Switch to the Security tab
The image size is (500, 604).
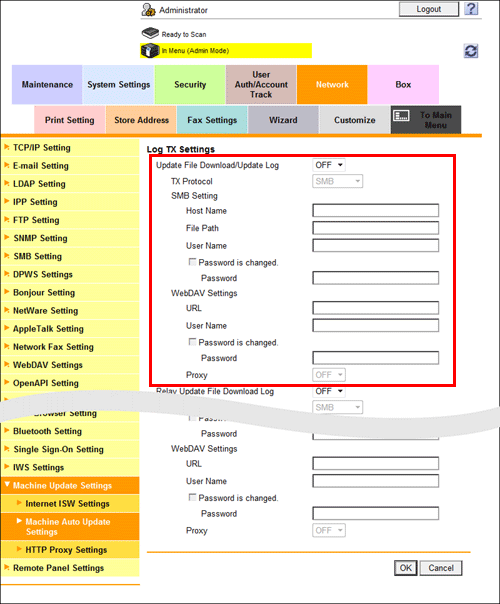coord(190,84)
